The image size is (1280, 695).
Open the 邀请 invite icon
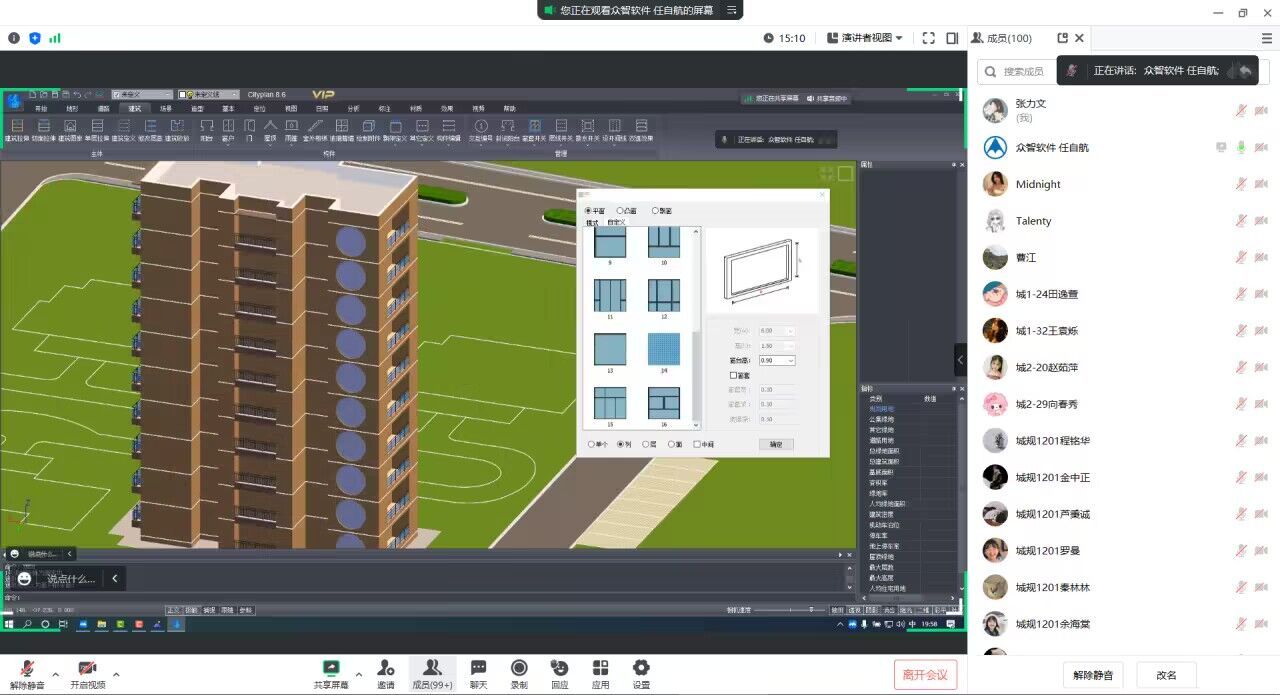point(386,668)
